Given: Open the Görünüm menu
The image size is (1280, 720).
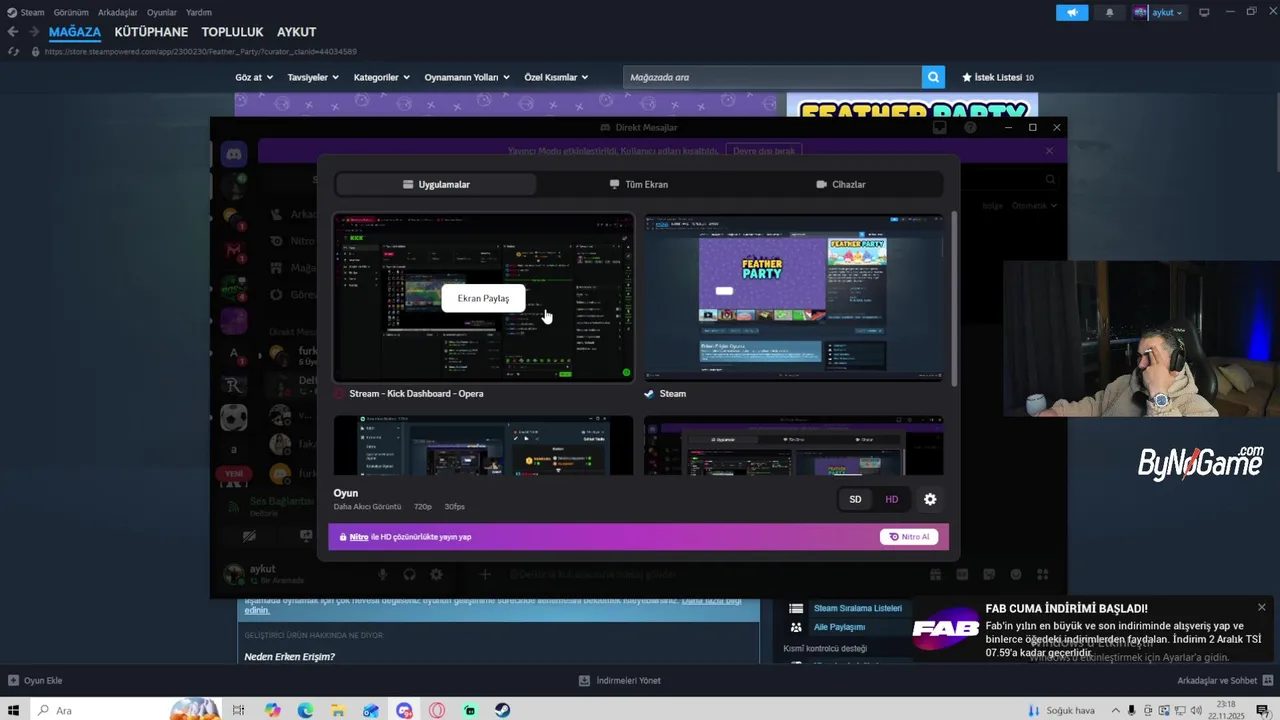Looking at the screenshot, I should click(71, 12).
